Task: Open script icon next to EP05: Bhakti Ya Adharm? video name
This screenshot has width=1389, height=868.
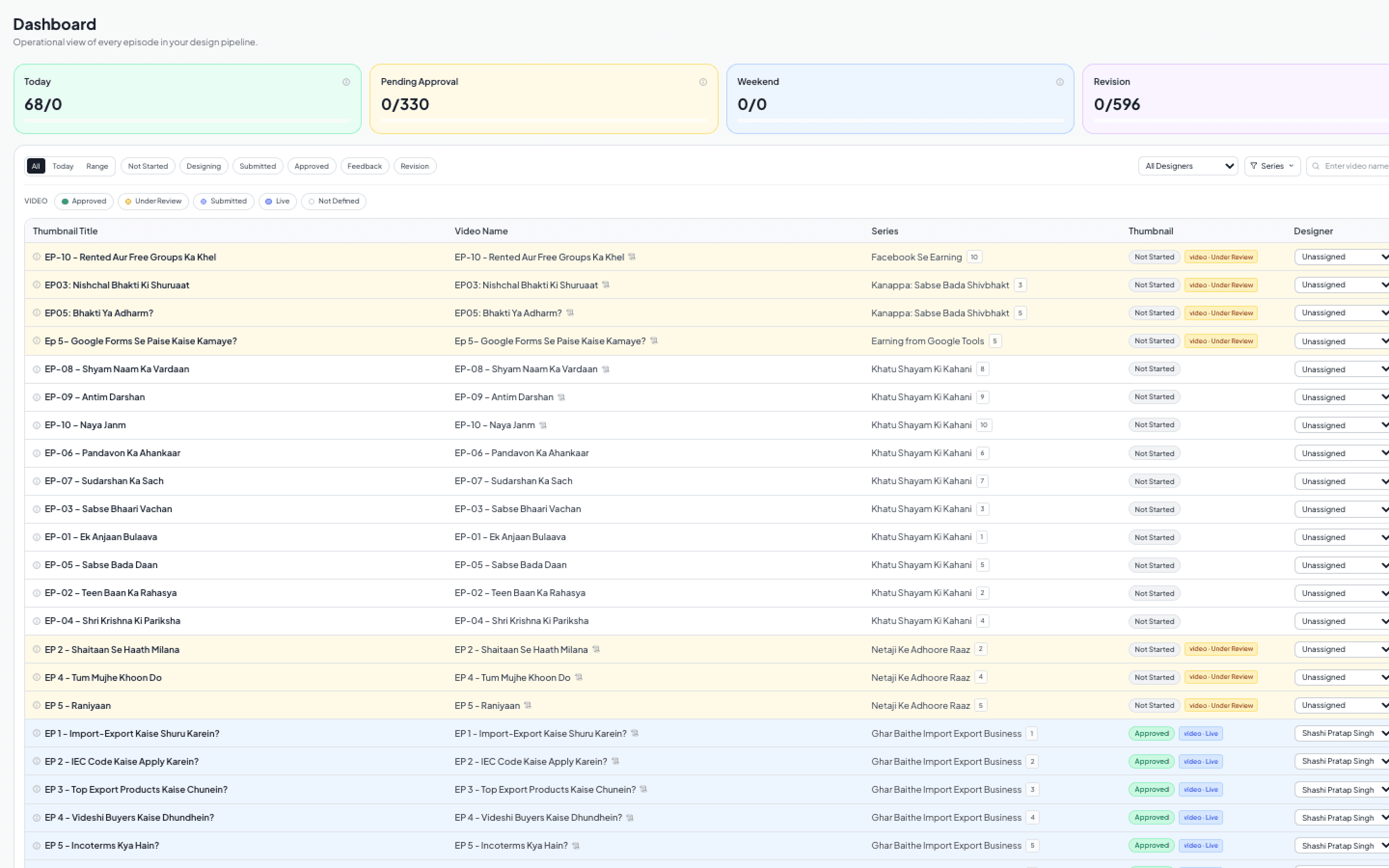Action: click(x=570, y=313)
